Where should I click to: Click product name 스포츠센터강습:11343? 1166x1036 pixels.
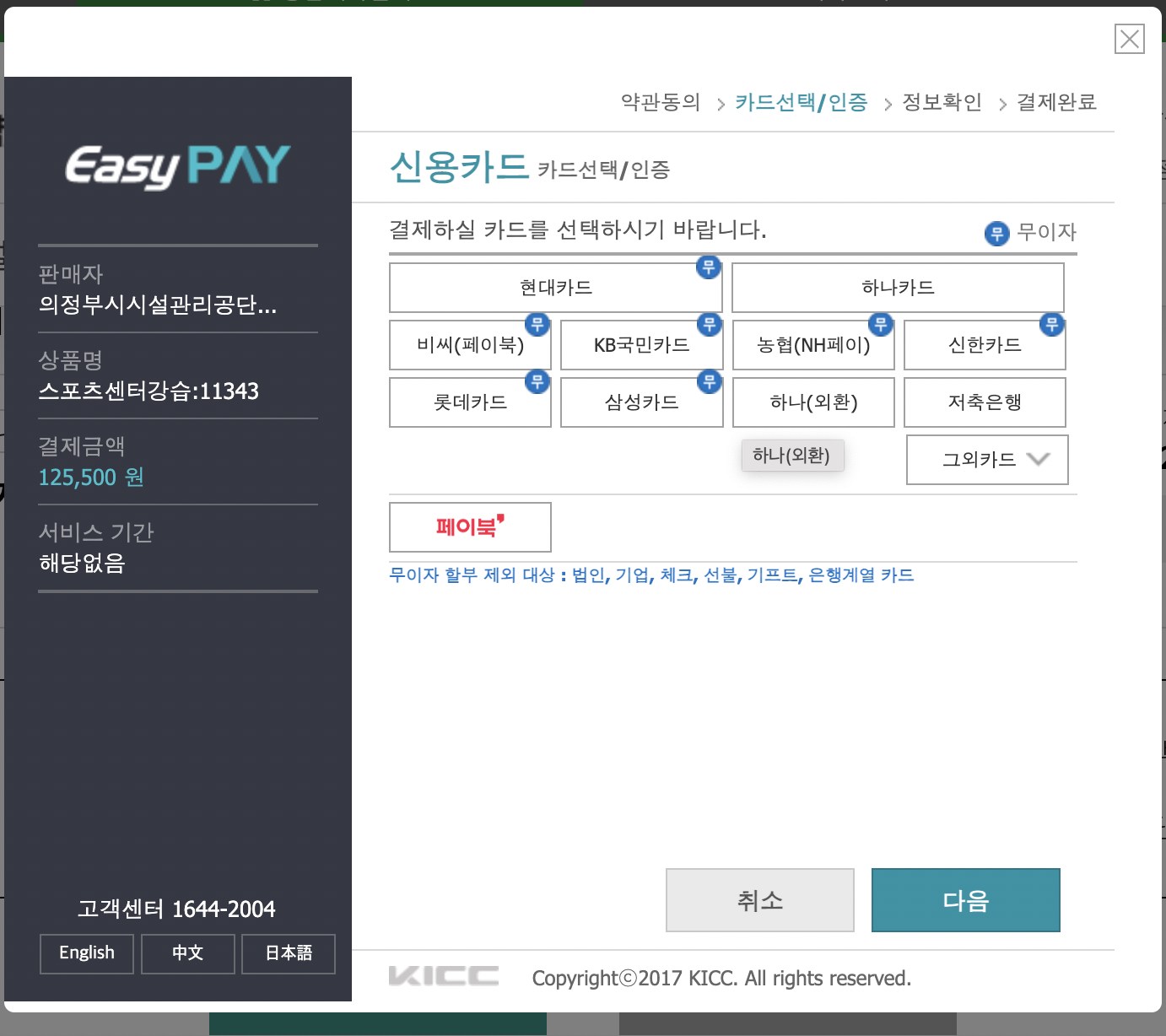[148, 391]
